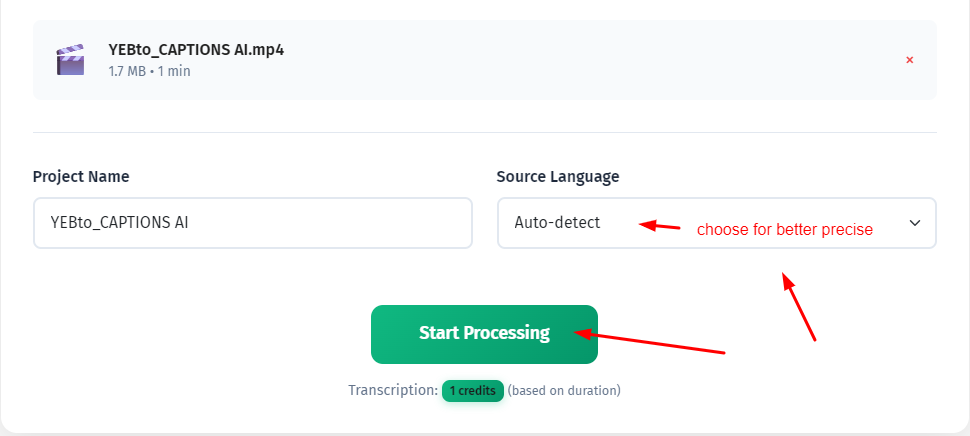Image resolution: width=970 pixels, height=436 pixels.
Task: Expand the Source Language chevron arrow
Action: coord(915,223)
